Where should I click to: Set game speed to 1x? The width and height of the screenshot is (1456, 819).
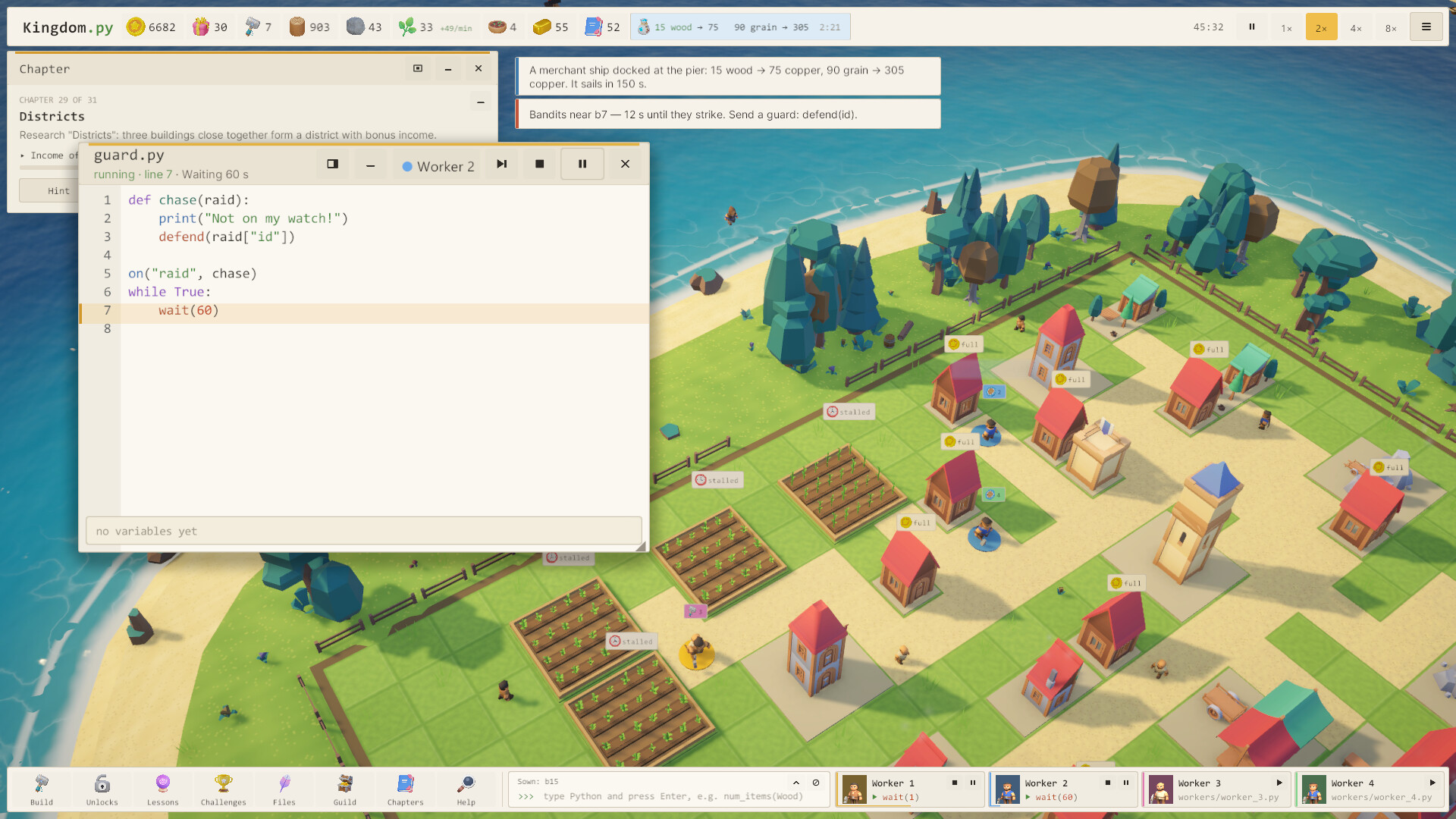point(1287,27)
